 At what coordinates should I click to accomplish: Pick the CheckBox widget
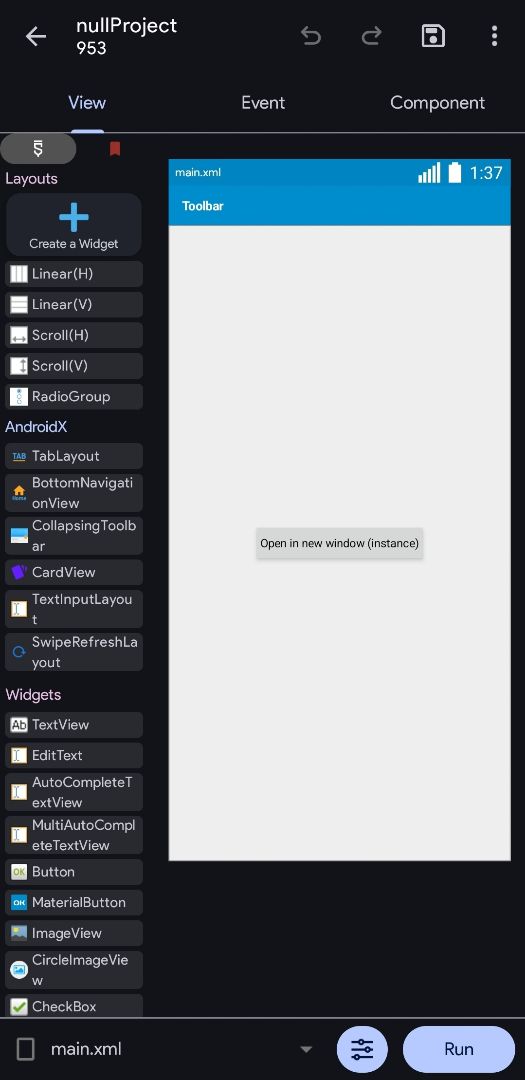[x=74, y=1006]
